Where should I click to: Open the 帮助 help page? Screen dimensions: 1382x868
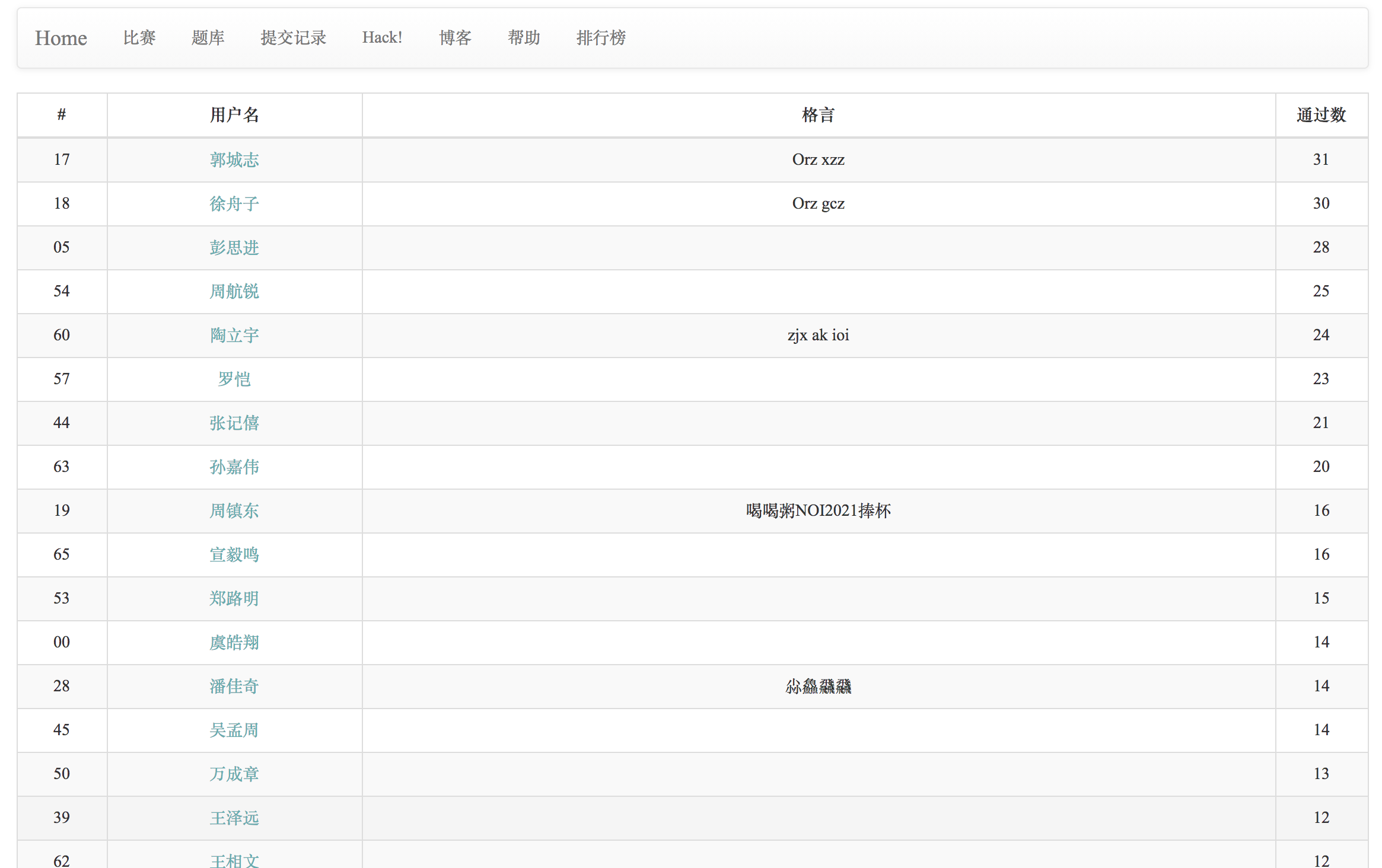tap(524, 38)
